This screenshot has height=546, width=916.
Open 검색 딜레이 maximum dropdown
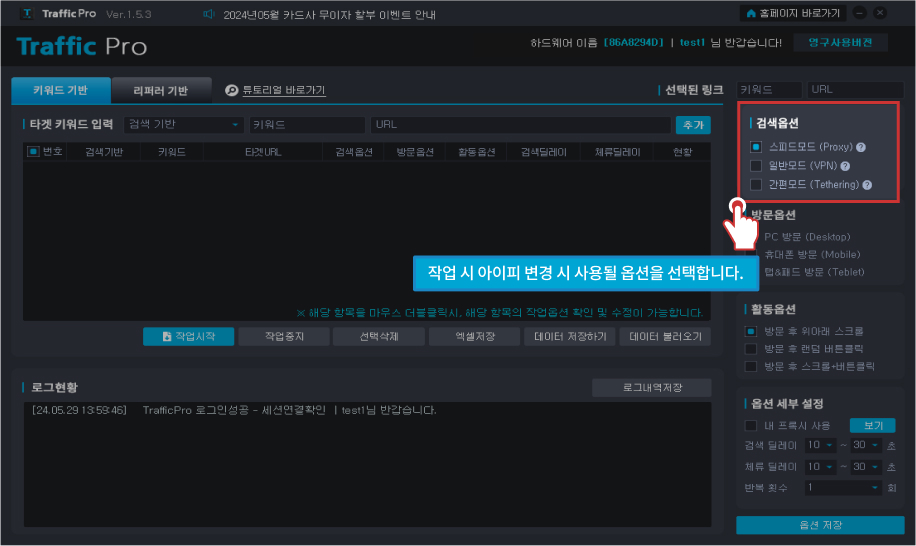pyautogui.click(x=866, y=445)
